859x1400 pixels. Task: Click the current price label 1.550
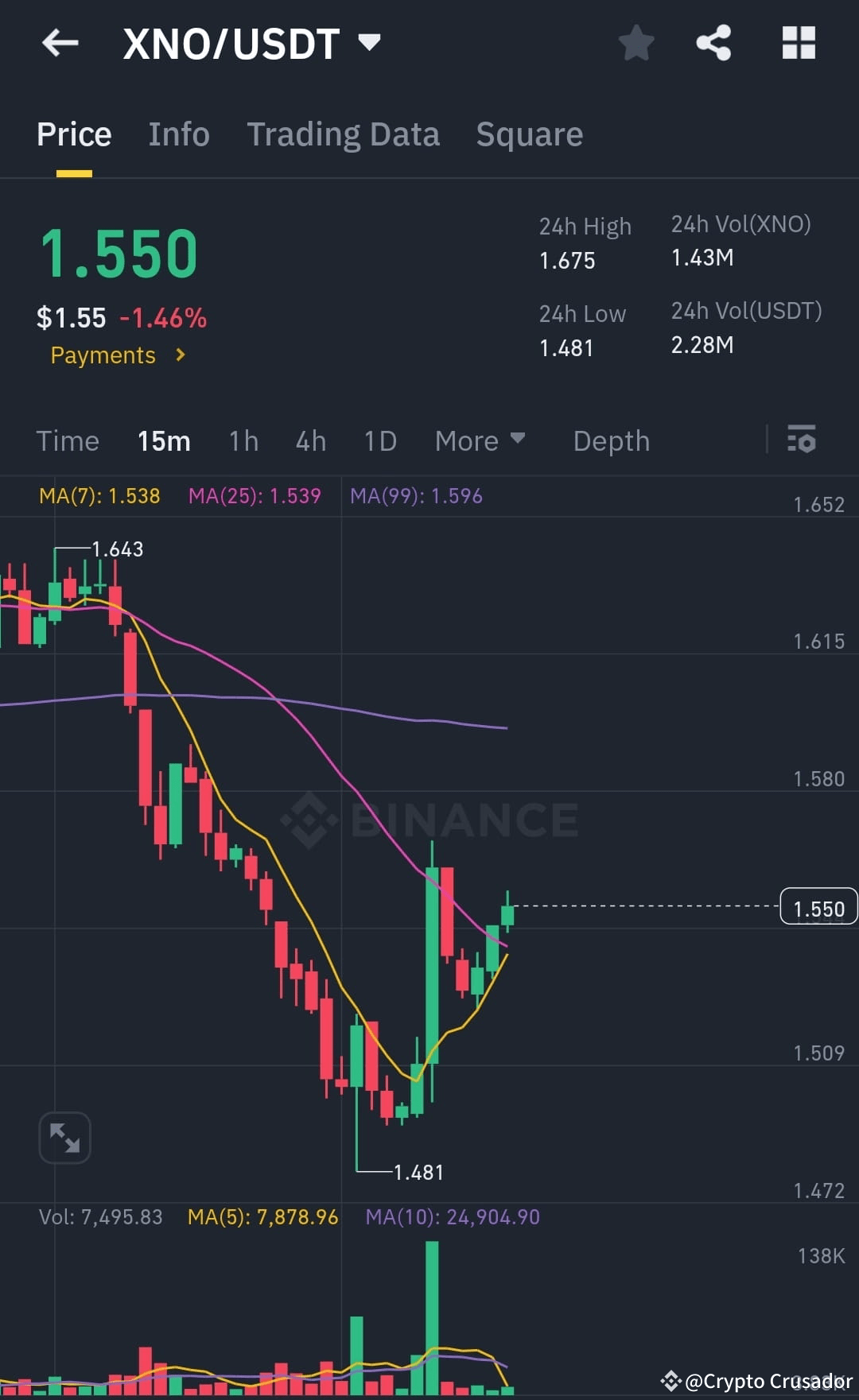[819, 907]
